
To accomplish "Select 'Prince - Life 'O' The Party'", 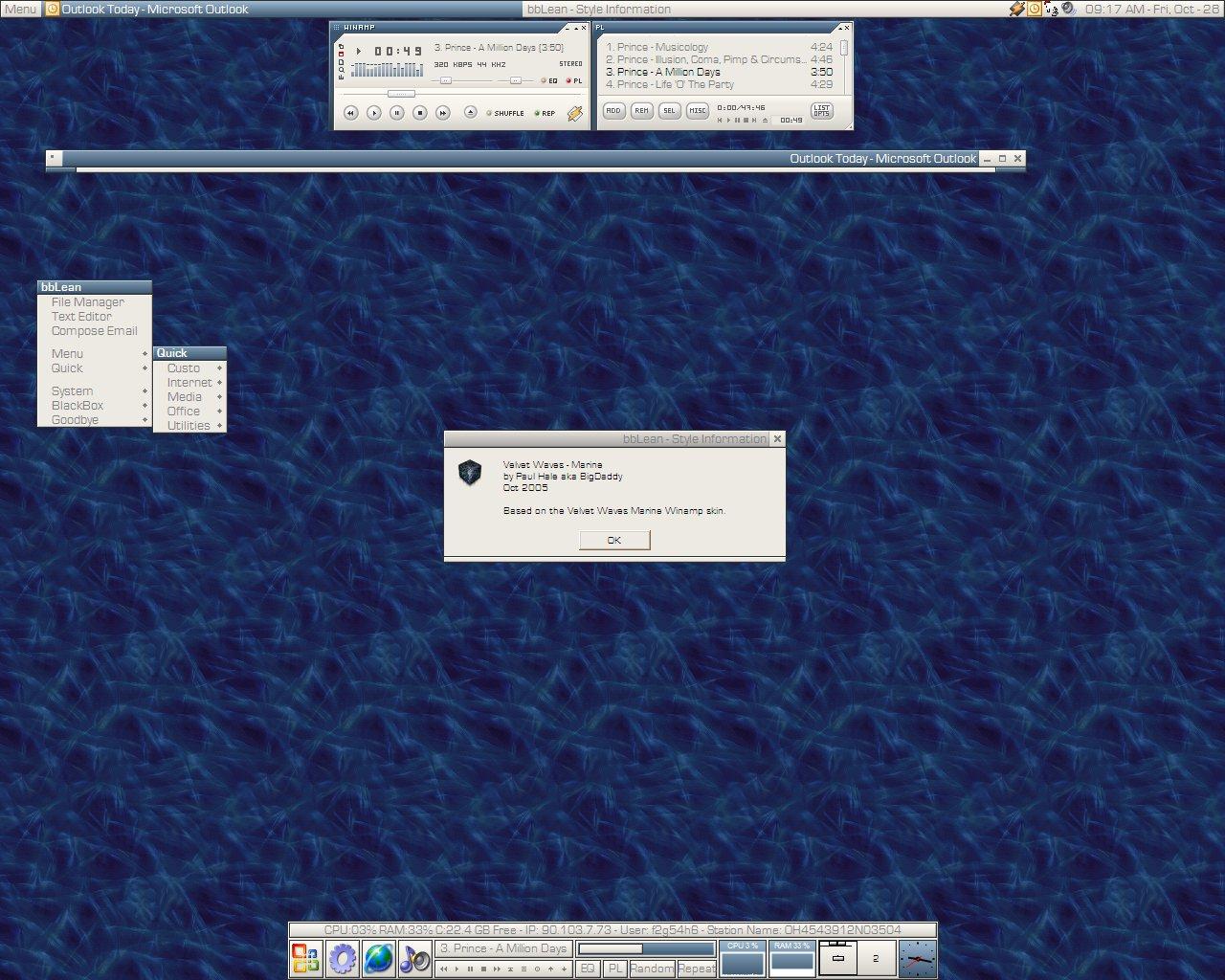I will pyautogui.click(x=719, y=84).
